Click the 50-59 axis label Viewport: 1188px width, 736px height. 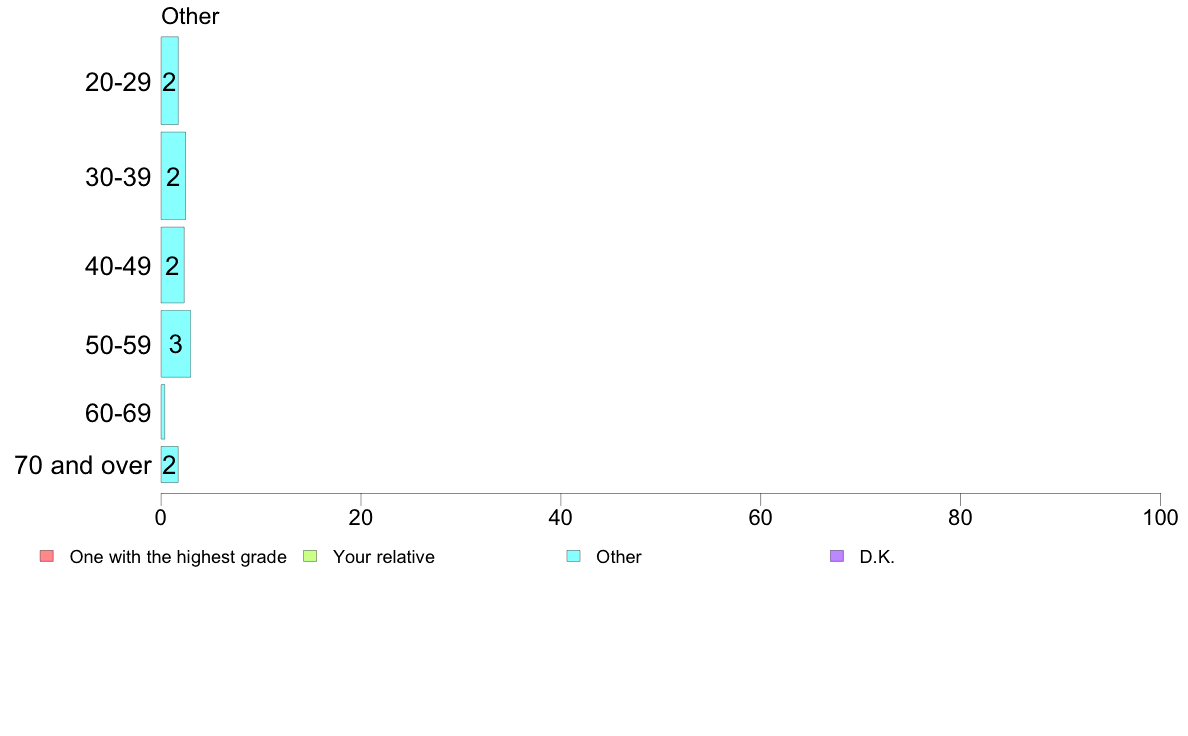(118, 346)
